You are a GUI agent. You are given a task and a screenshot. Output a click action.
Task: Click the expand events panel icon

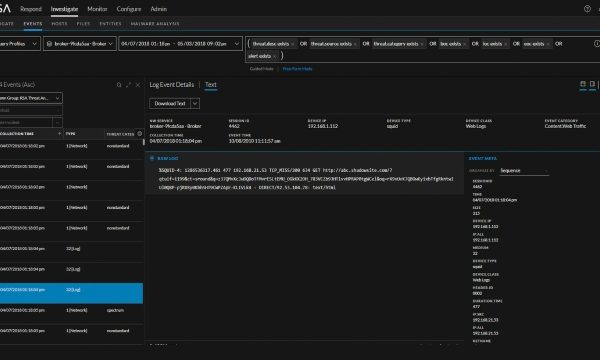point(128,85)
